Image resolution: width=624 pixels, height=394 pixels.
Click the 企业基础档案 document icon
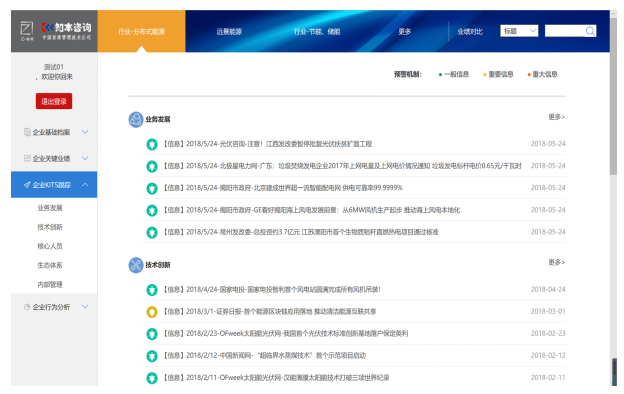(27, 132)
